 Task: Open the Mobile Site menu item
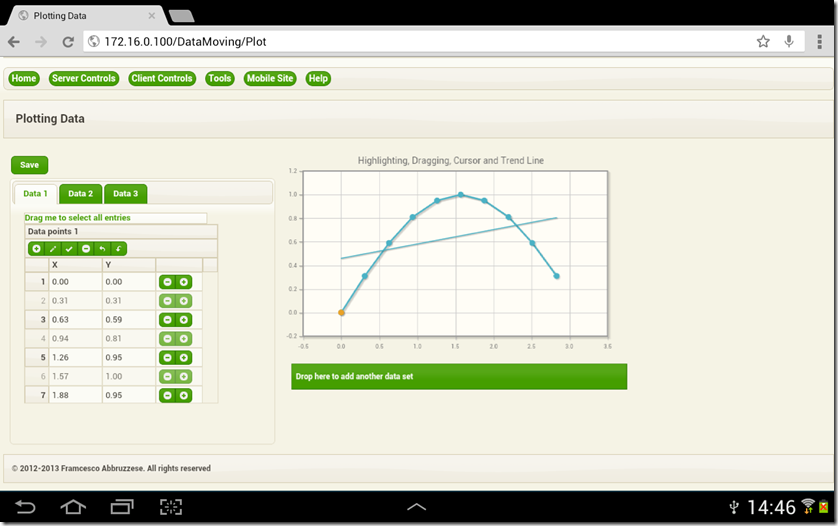[270, 79]
